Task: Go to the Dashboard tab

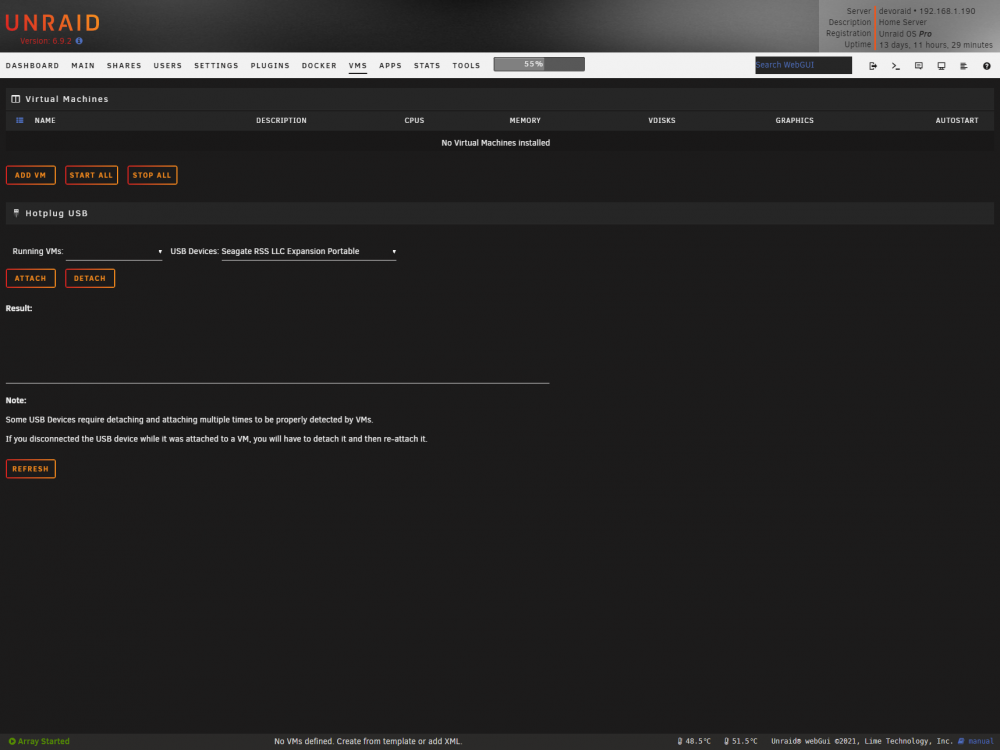Action: [x=33, y=66]
